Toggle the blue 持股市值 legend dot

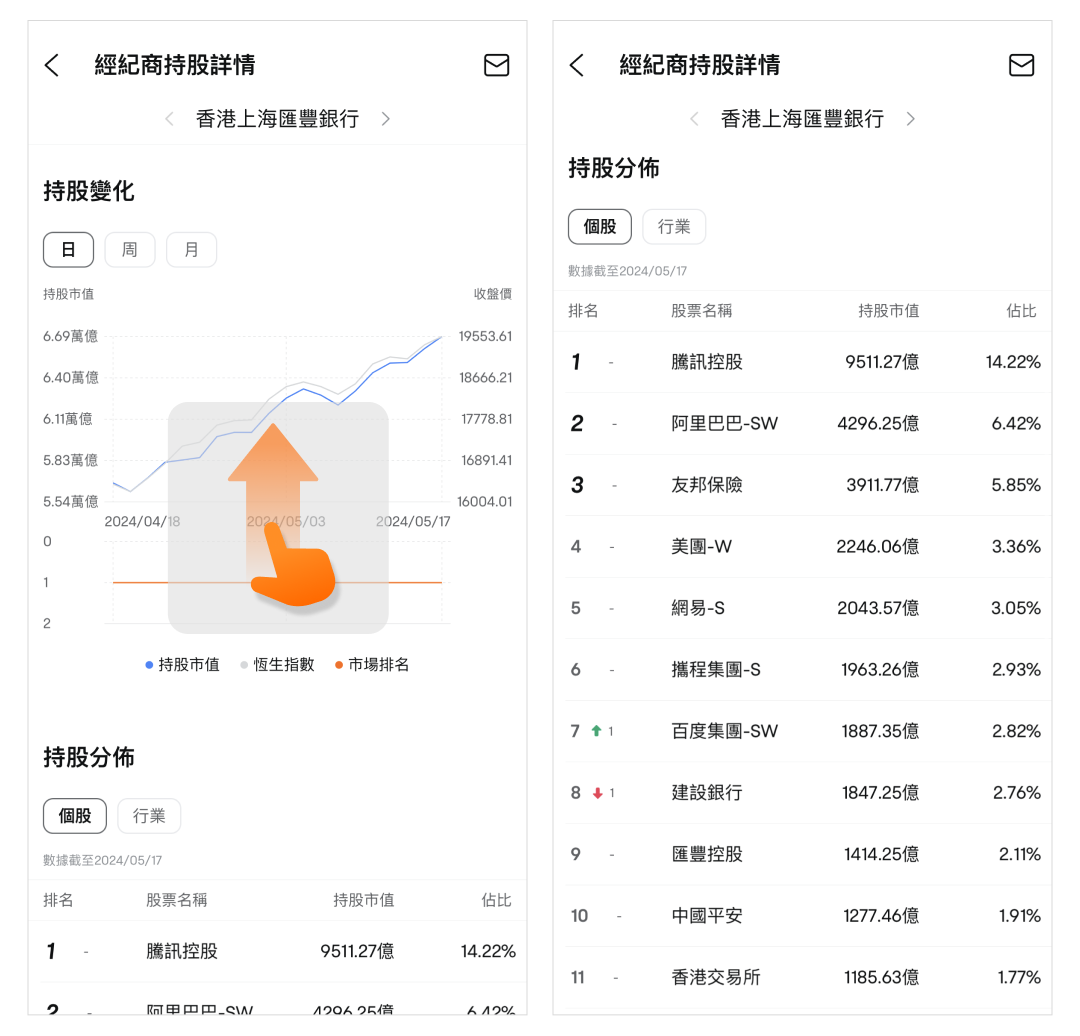(x=150, y=665)
